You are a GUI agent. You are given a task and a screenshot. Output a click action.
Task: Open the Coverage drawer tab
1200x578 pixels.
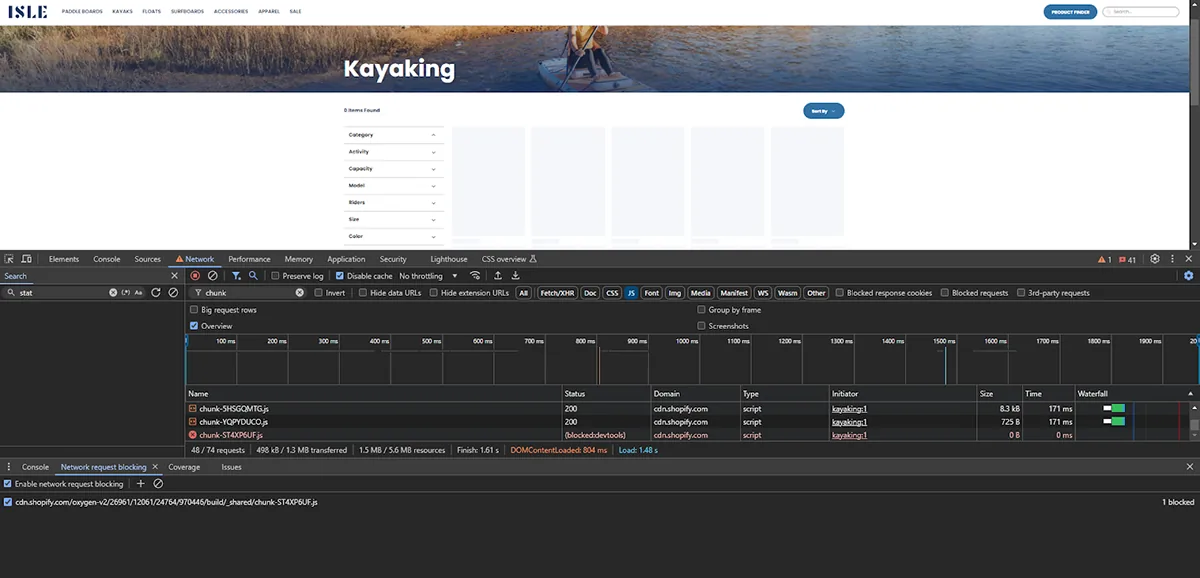(x=184, y=467)
